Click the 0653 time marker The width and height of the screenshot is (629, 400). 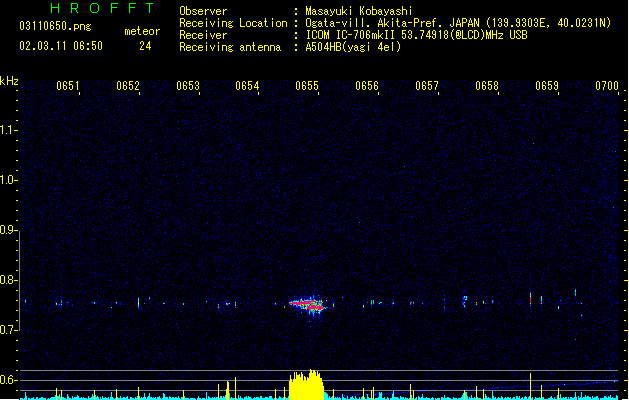tap(188, 86)
